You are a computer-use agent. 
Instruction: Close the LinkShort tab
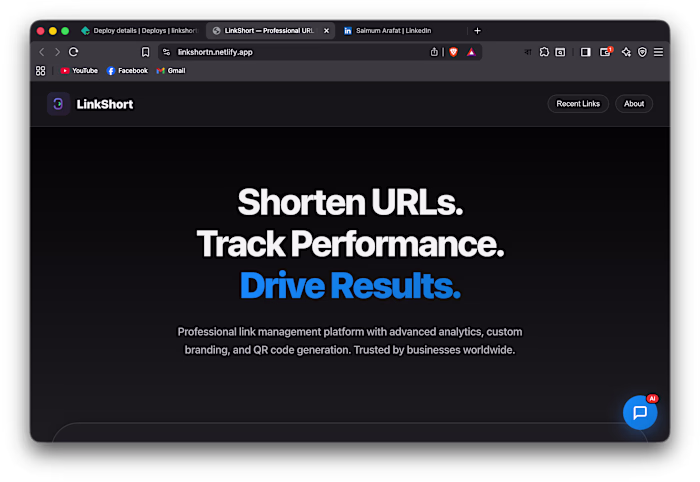(326, 30)
